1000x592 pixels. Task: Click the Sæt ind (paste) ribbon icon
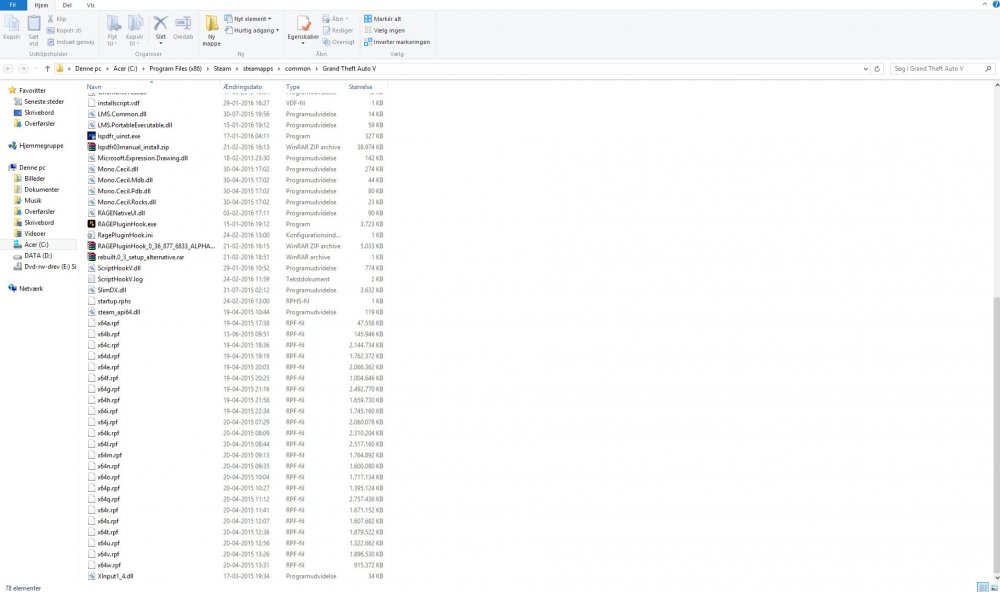34,24
